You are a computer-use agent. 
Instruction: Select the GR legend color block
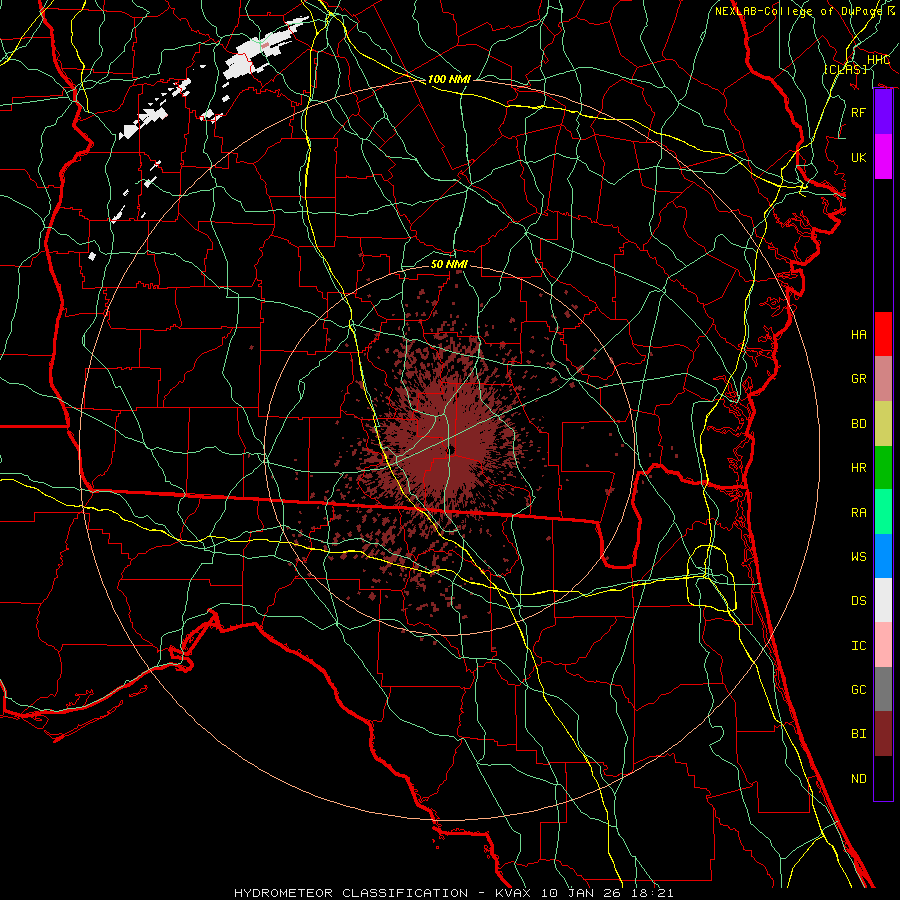[883, 378]
